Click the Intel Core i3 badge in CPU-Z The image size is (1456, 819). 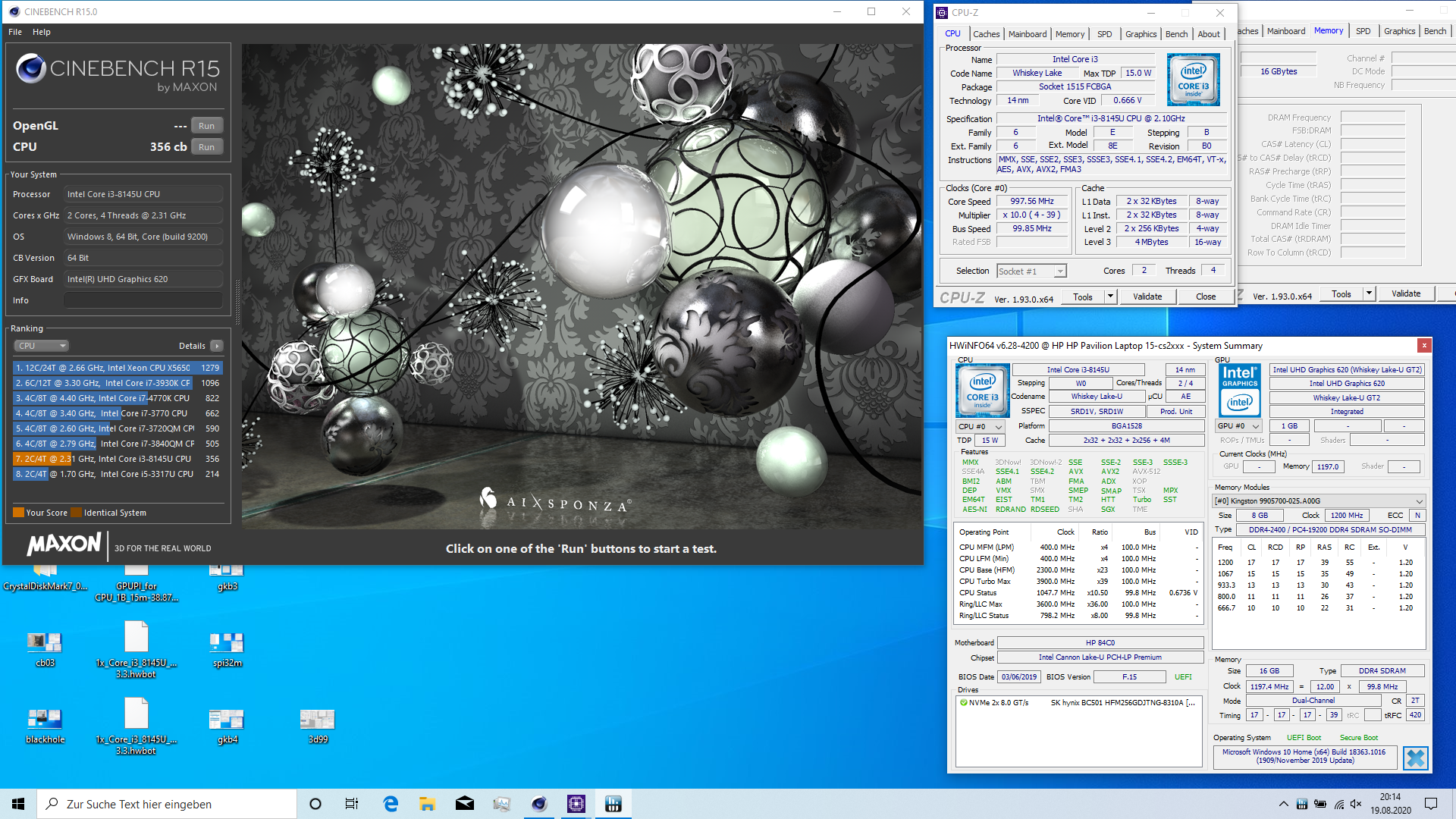1194,80
